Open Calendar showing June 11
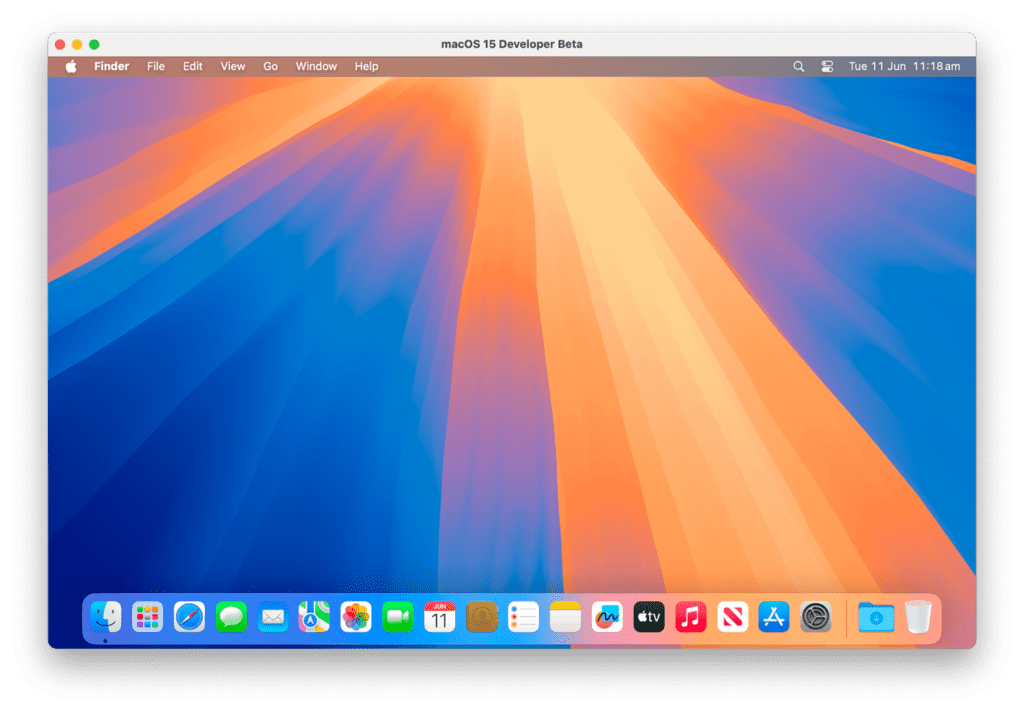1024x712 pixels. (x=440, y=617)
